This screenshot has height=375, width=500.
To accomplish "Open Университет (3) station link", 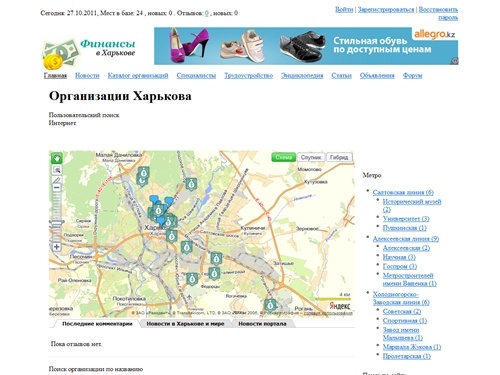I will pyautogui.click(x=406, y=219).
